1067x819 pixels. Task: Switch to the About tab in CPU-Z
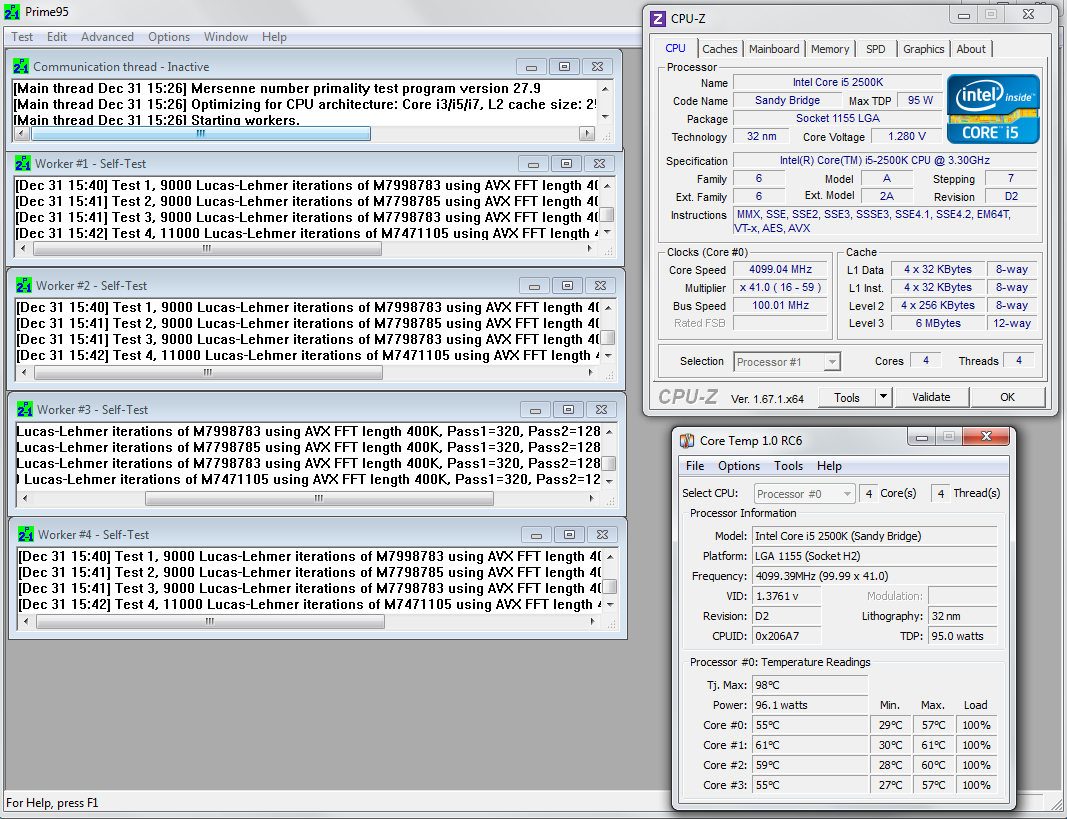click(x=971, y=49)
